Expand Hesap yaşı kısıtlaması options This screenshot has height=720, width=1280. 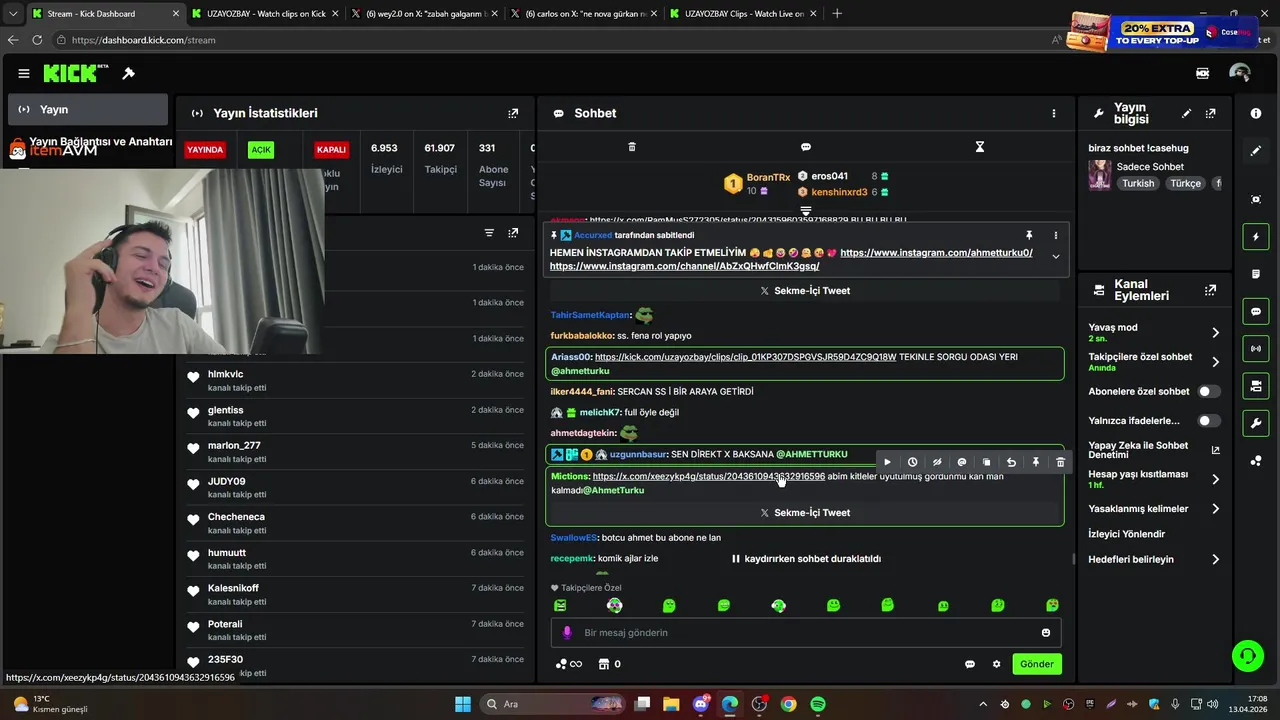coord(1215,479)
